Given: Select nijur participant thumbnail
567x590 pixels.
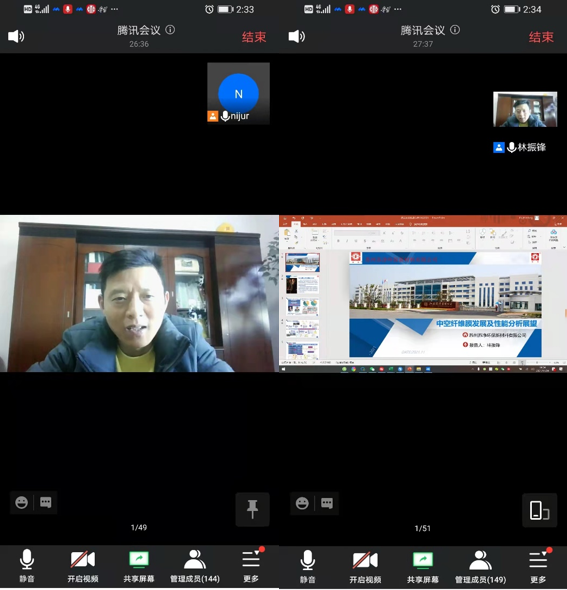Looking at the screenshot, I should [x=239, y=93].
